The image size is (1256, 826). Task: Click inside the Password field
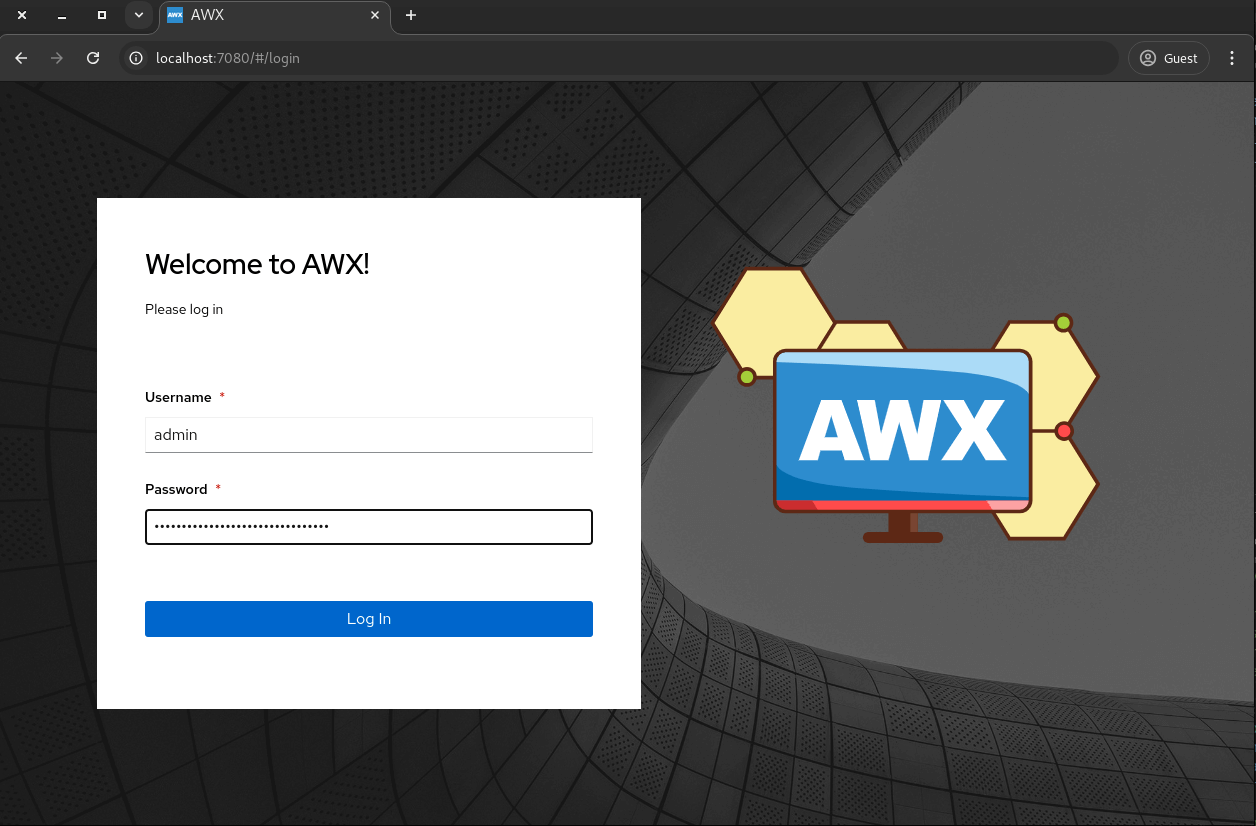(368, 527)
